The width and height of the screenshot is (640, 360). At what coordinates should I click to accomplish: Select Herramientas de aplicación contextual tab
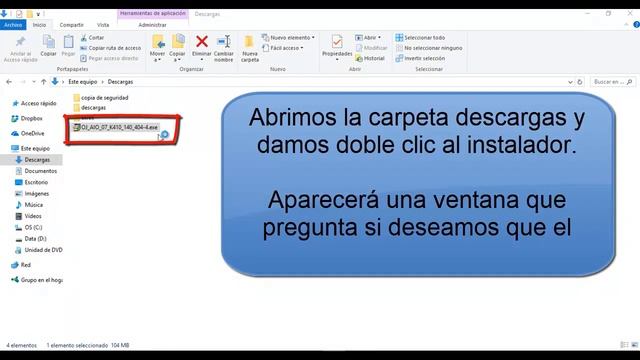tap(153, 13)
